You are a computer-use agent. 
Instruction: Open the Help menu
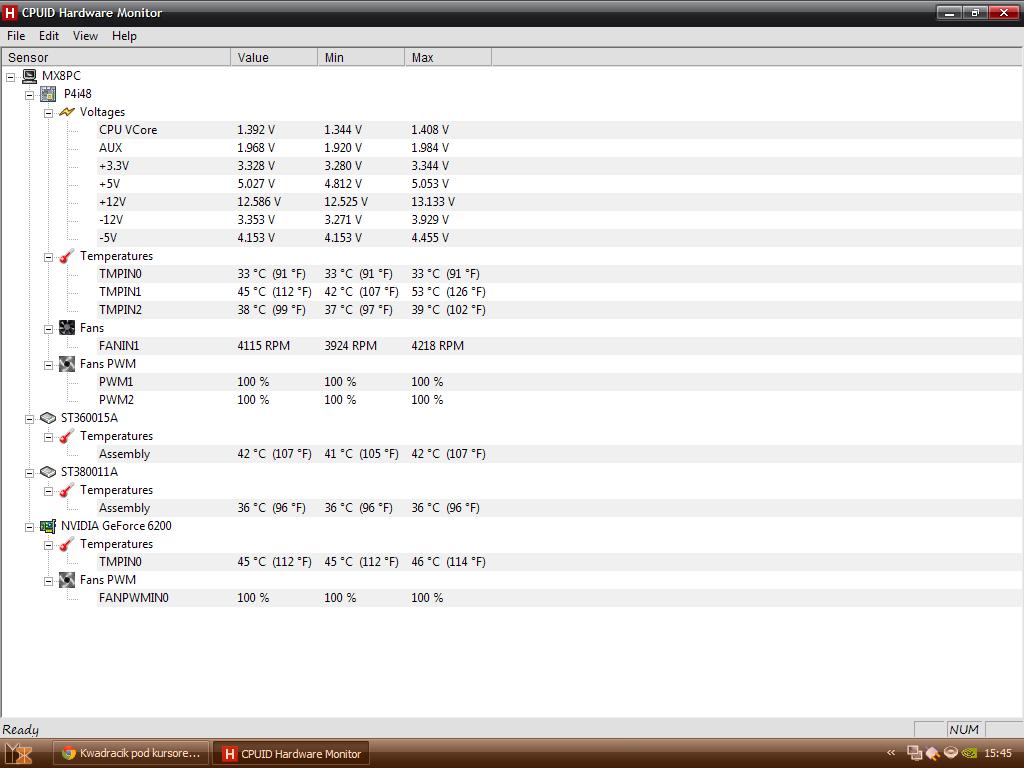pos(124,36)
